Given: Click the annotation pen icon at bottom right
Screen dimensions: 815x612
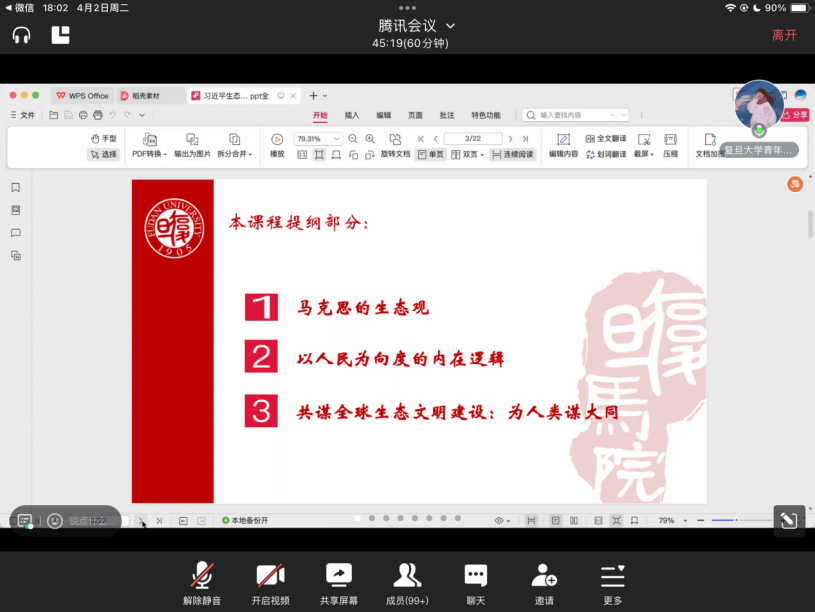Looking at the screenshot, I should point(788,520).
